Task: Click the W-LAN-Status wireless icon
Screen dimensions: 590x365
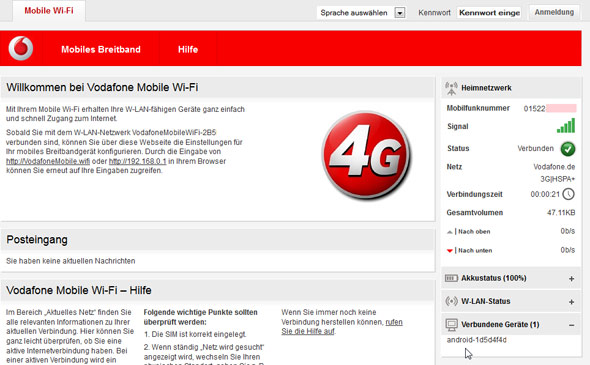Action: (451, 301)
